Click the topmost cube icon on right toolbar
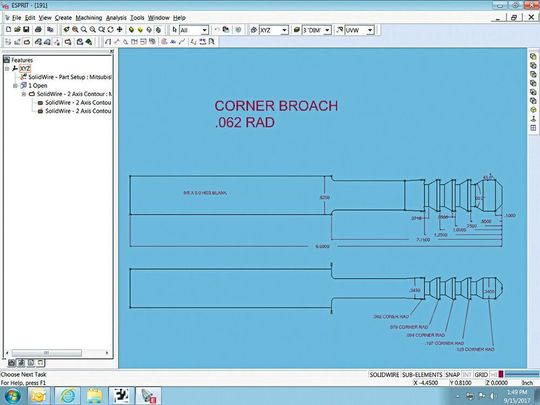Viewport: 540px width, 405px height. (533, 56)
